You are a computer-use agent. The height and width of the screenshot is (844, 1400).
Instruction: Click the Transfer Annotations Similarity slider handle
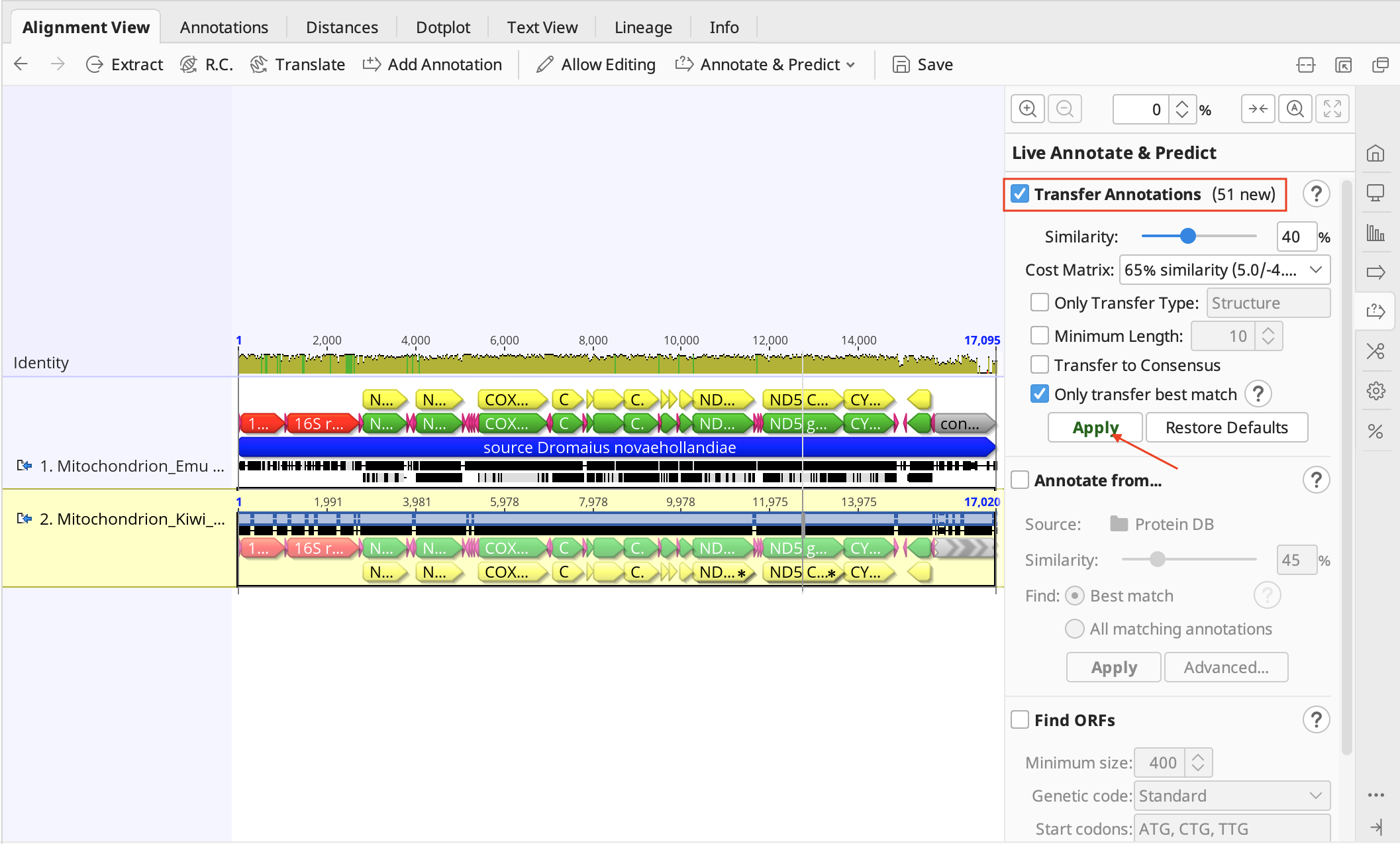coord(1188,236)
